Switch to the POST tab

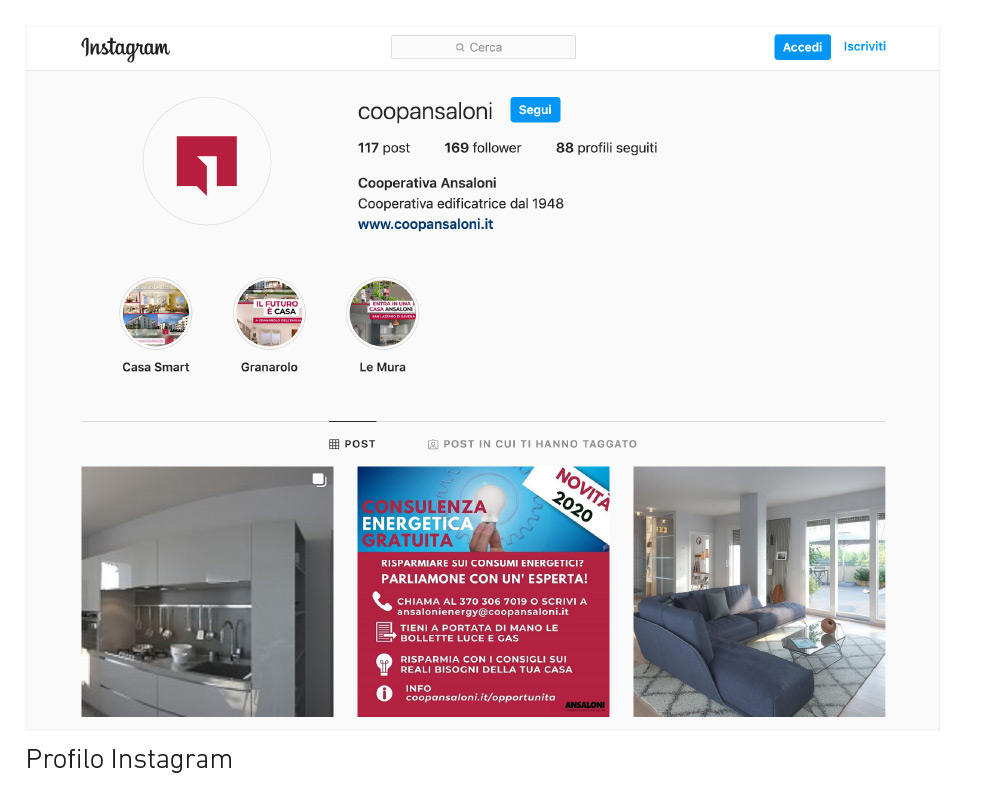click(352, 444)
